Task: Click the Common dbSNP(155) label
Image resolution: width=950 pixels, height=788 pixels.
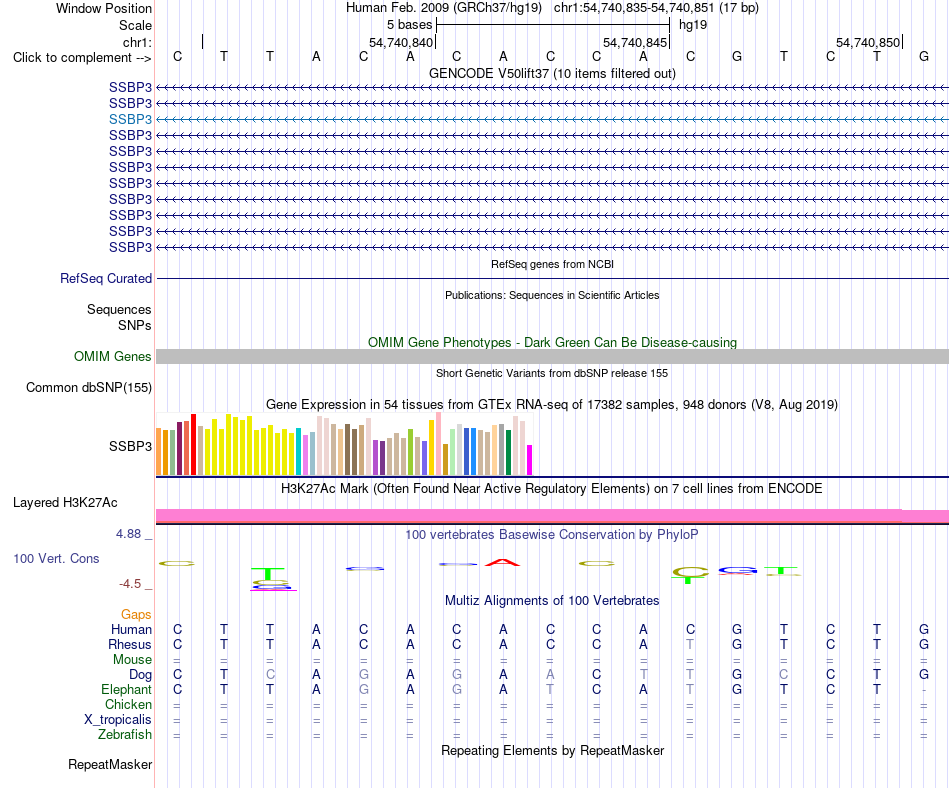Action: [89, 388]
